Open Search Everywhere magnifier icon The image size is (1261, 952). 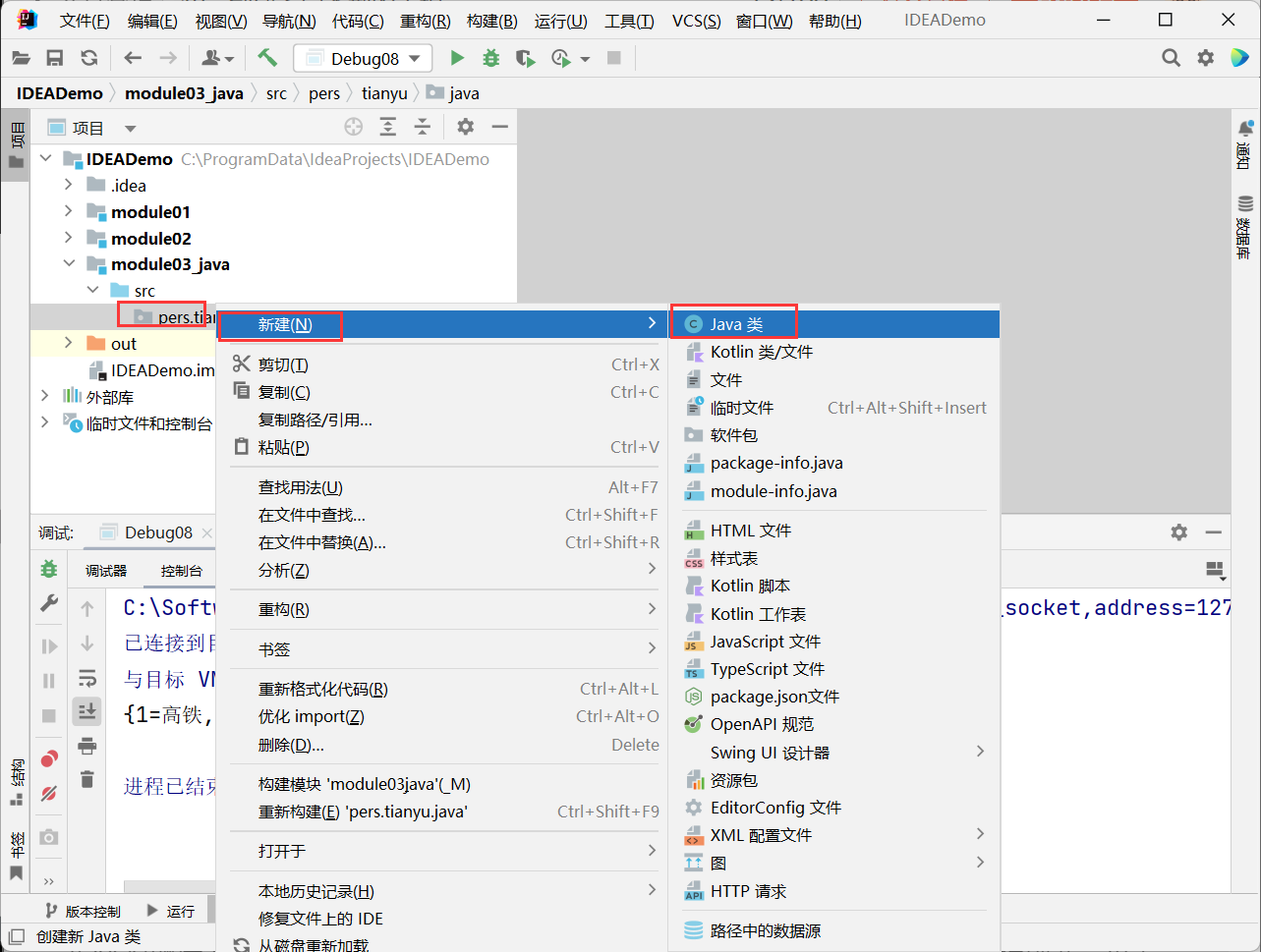[1171, 59]
